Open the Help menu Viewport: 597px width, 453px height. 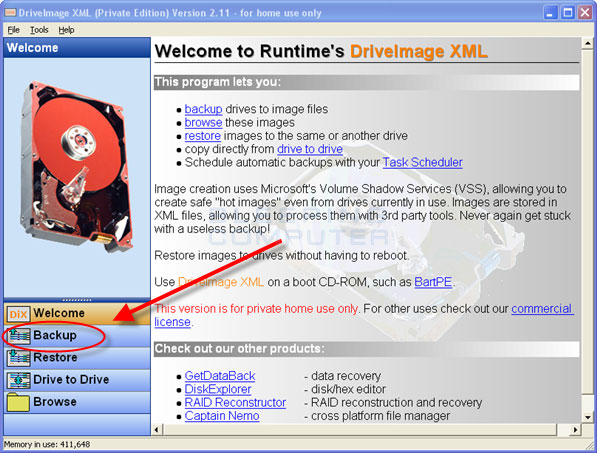[66, 30]
